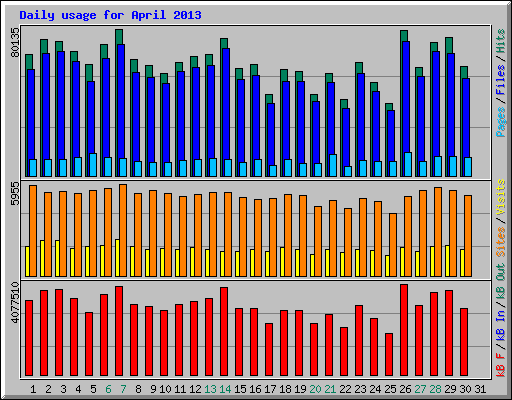Image resolution: width=512 pixels, height=400 pixels.
Task: Click the 5955 visits axis value
Action: pyautogui.click(x=15, y=194)
